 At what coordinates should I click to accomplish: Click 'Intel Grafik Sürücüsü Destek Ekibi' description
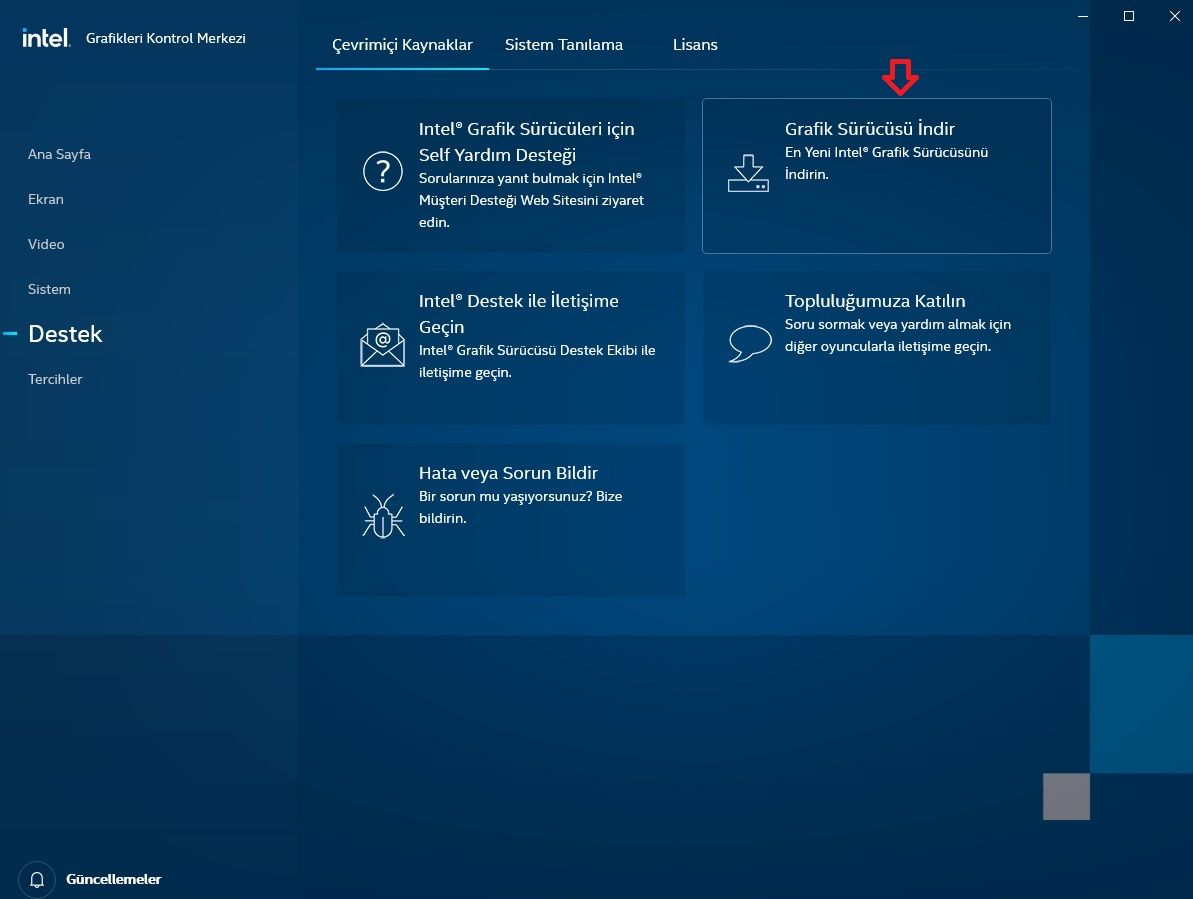pyautogui.click(x=536, y=361)
